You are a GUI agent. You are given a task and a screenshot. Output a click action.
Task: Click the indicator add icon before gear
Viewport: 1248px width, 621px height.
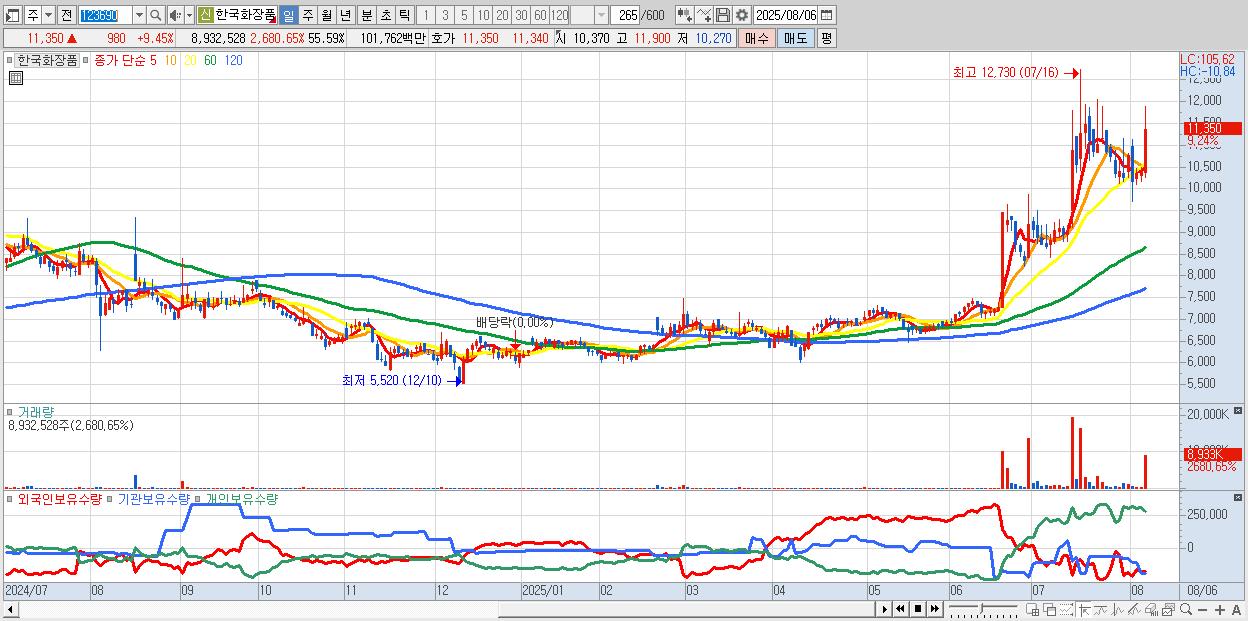coord(685,15)
